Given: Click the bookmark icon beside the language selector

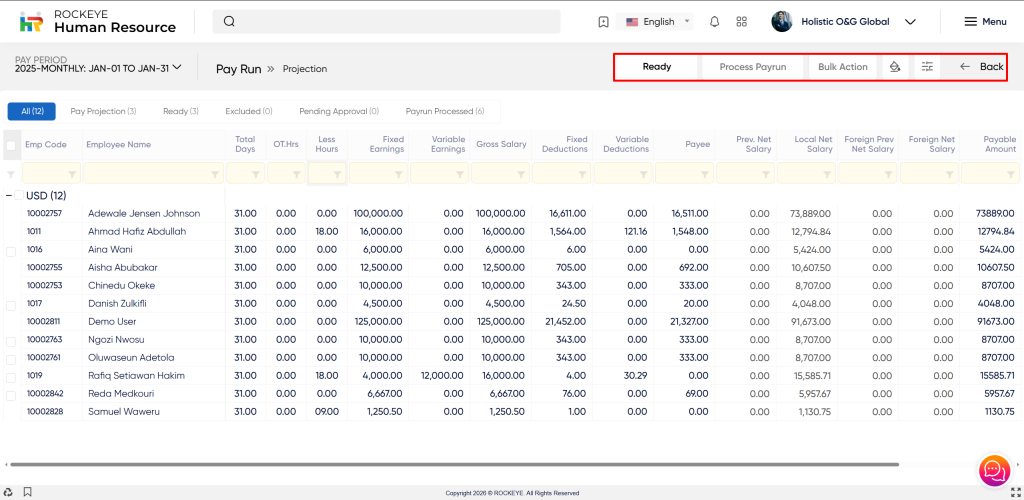Looking at the screenshot, I should 603,21.
